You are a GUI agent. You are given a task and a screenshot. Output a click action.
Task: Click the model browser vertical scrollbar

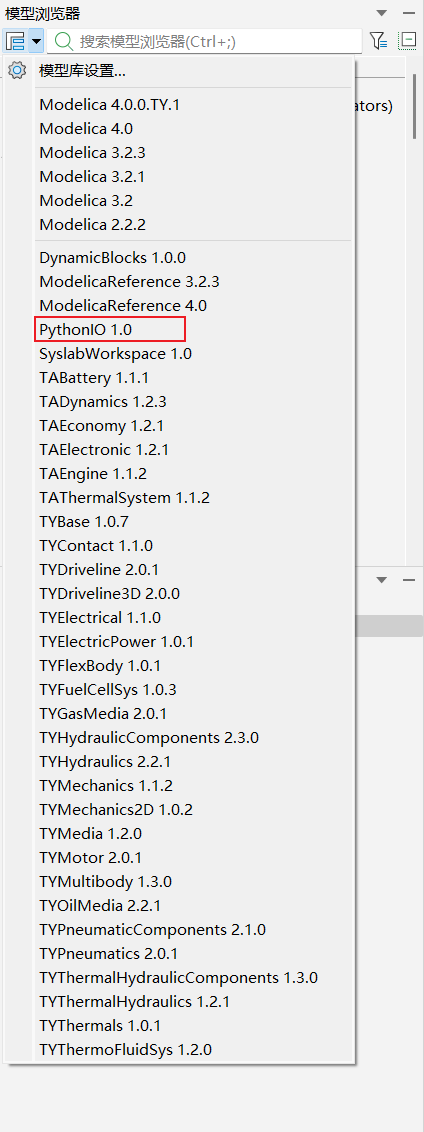coord(415,105)
